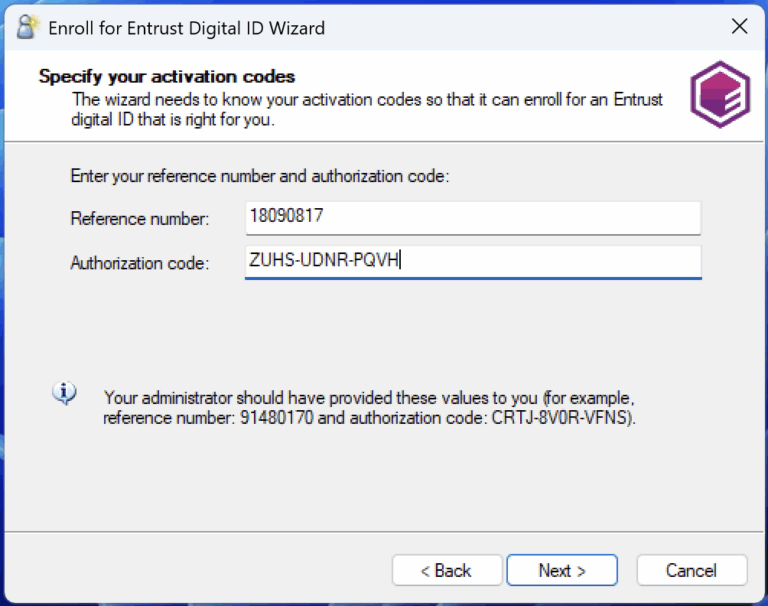Click the example code CRTJ-8V0R-VFNS
Screen dimensions: 768x606
pos(562,418)
